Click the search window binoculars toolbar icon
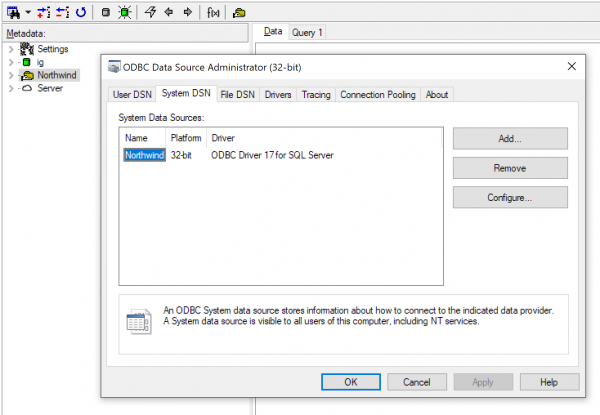Image resolution: width=600 pixels, height=415 pixels. (x=13, y=12)
